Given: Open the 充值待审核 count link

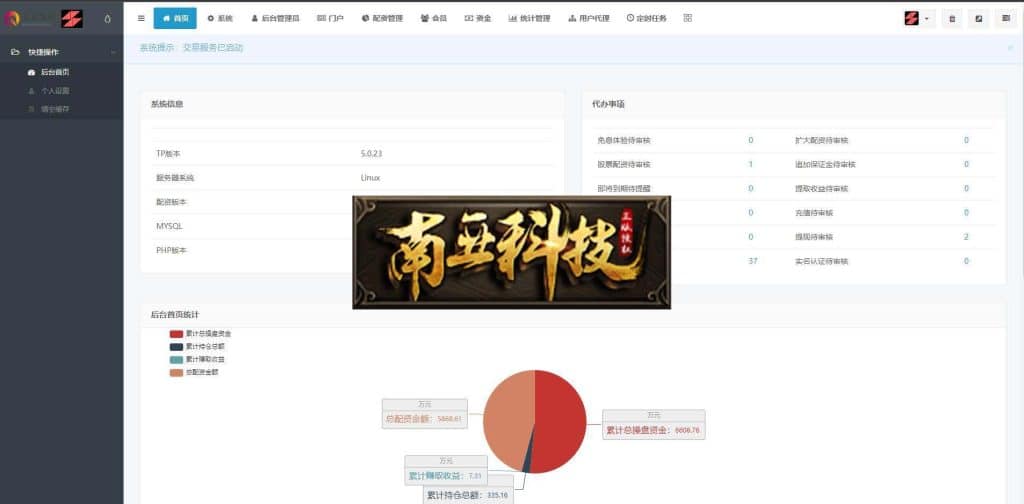Looking at the screenshot, I should point(966,212).
